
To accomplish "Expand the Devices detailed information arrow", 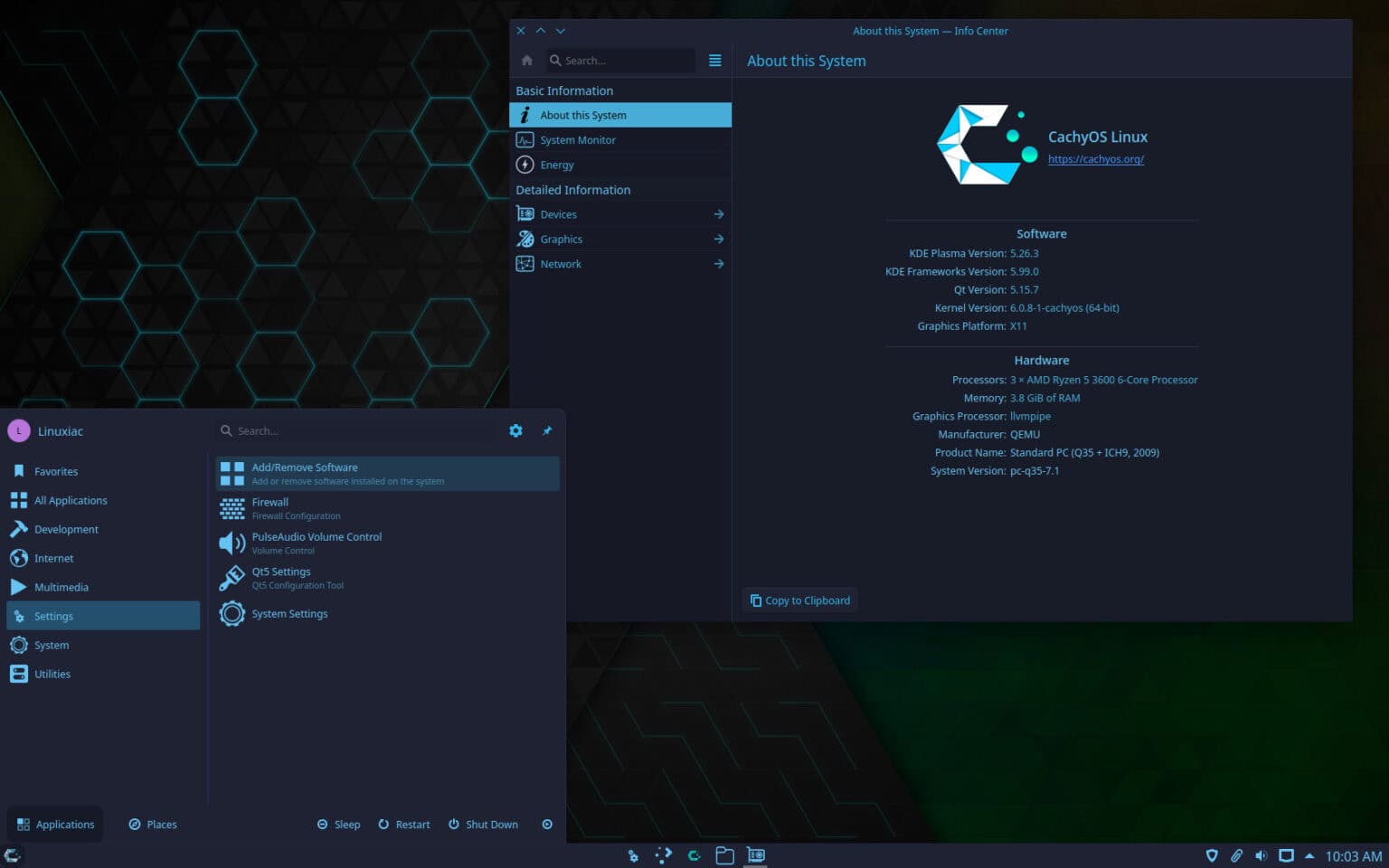I will tap(718, 214).
